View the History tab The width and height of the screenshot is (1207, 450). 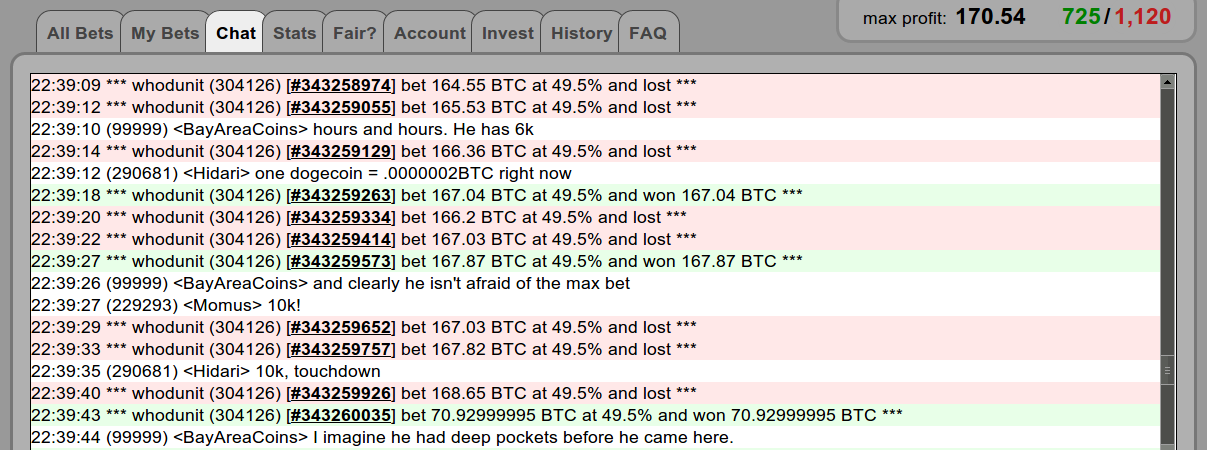pos(580,33)
